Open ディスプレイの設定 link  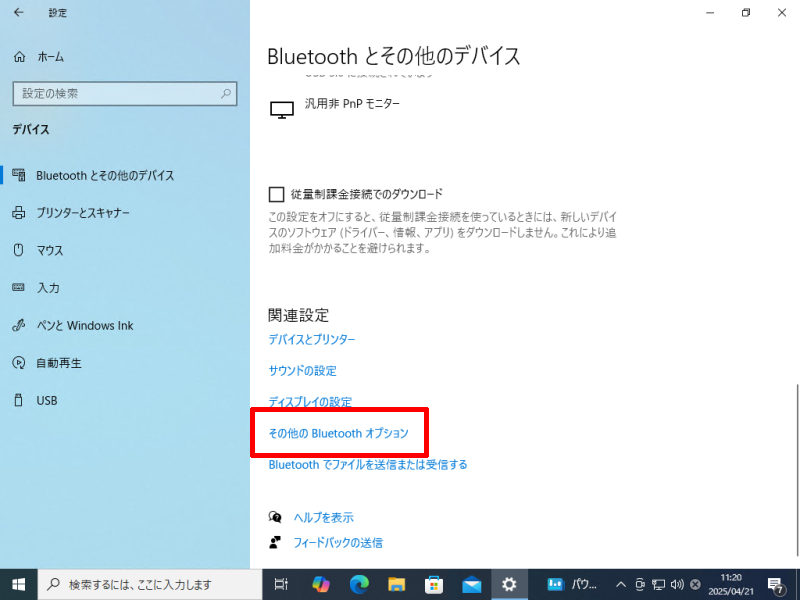click(310, 402)
